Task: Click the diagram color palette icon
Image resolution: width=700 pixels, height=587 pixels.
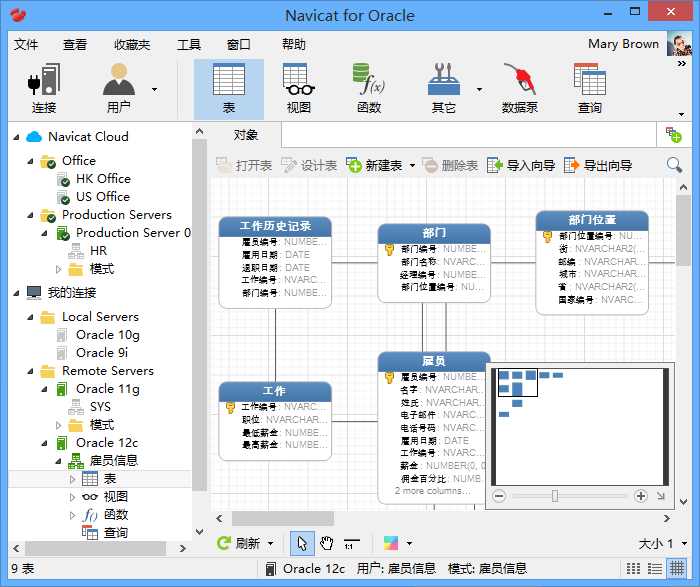Action: (391, 543)
